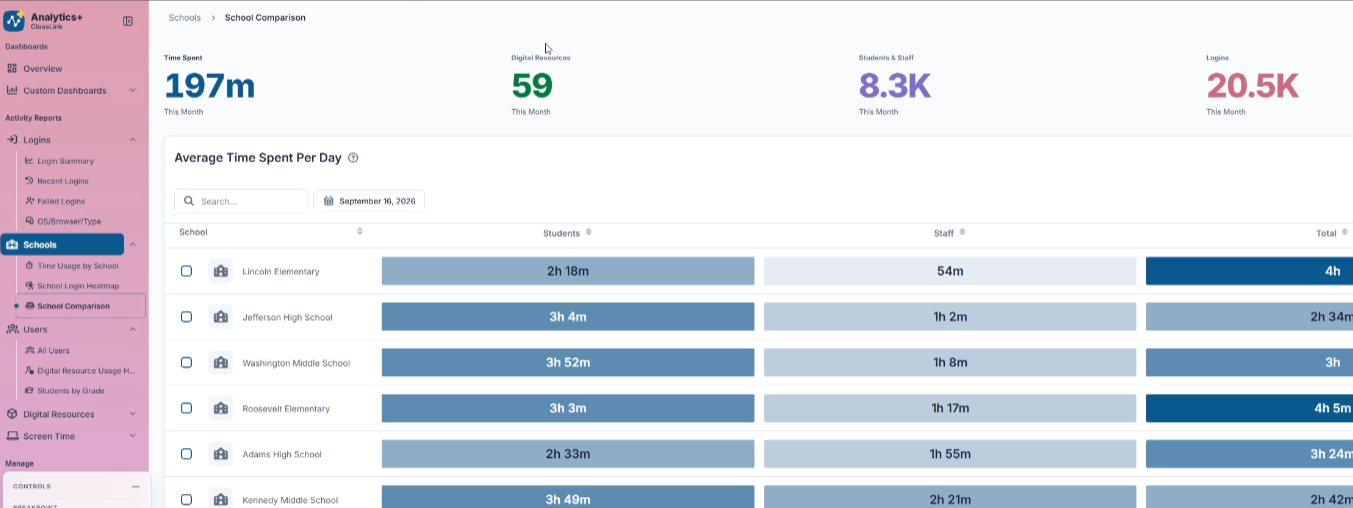The image size is (1353, 508).
Task: Collapse the Logins section
Action: 132,140
